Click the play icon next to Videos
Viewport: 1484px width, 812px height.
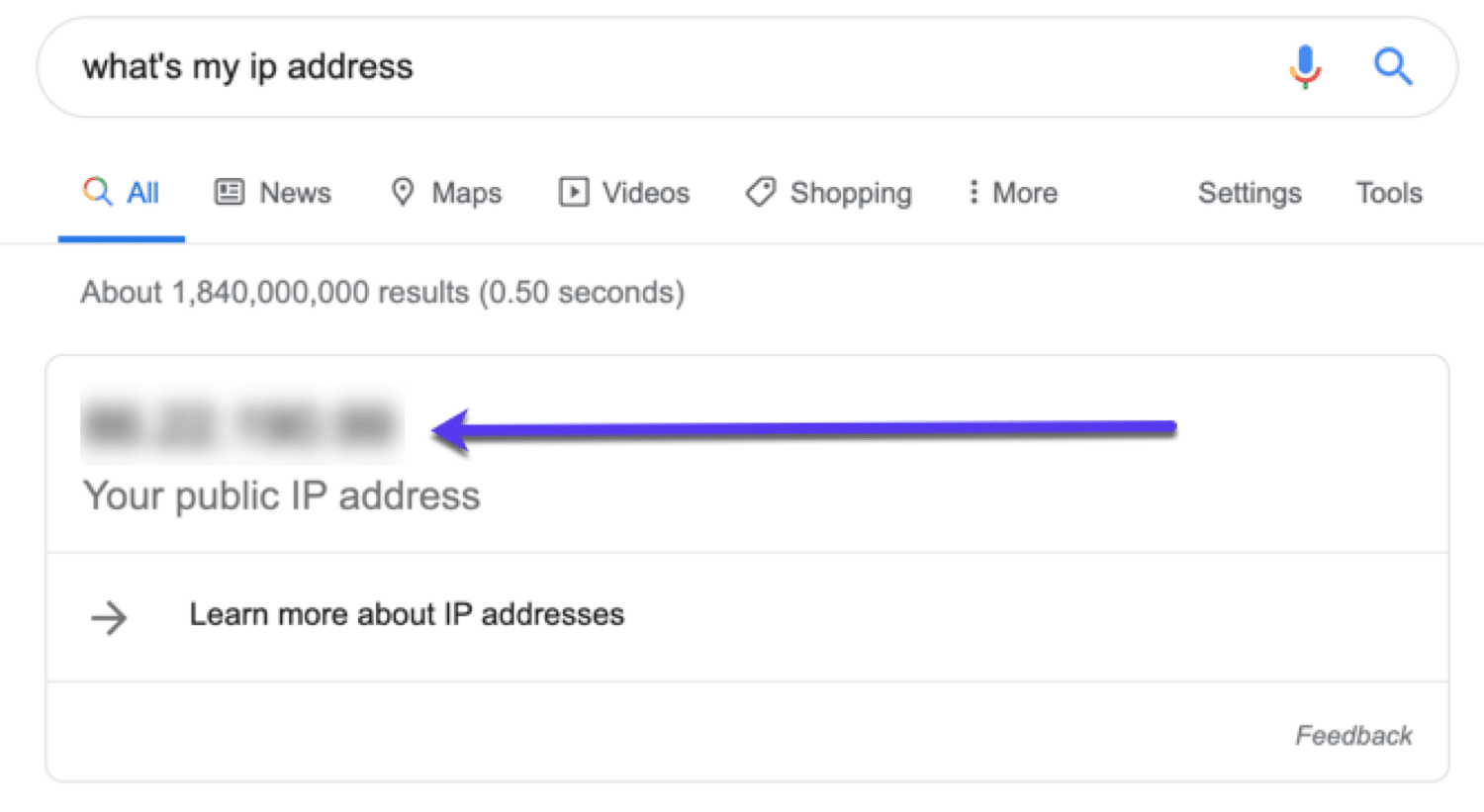coord(572,193)
